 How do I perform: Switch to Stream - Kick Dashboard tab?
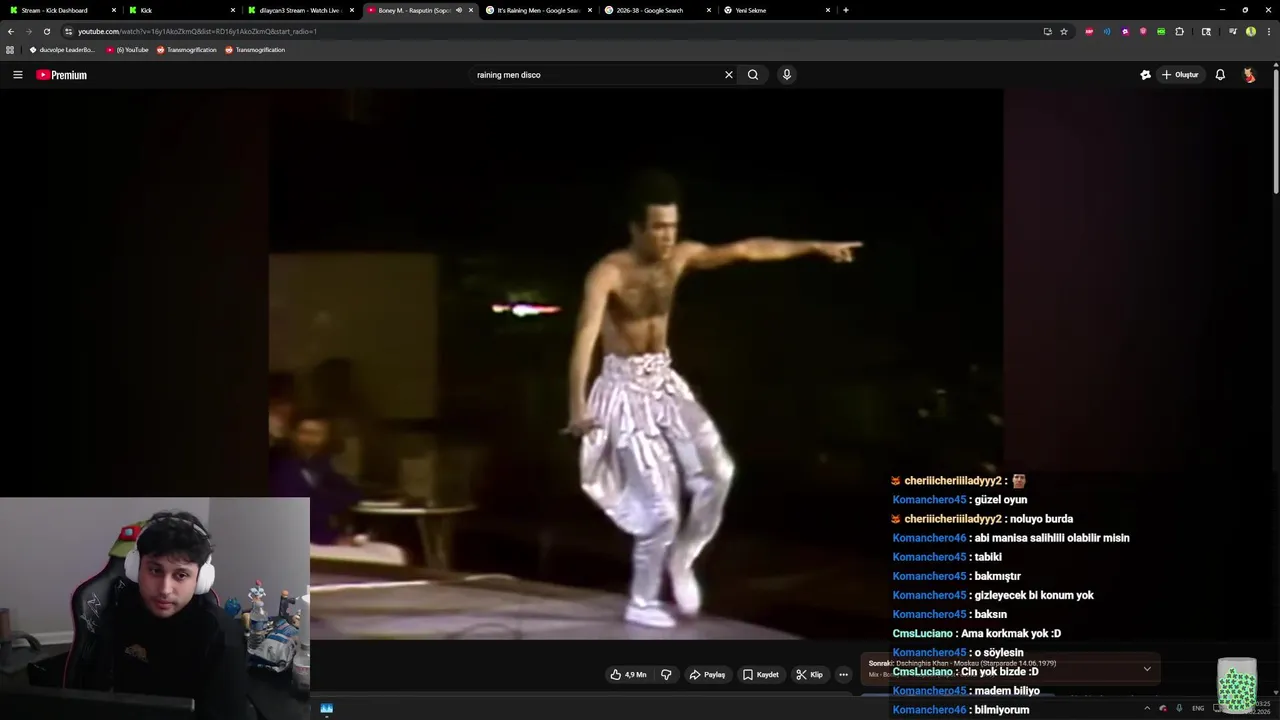click(x=60, y=10)
